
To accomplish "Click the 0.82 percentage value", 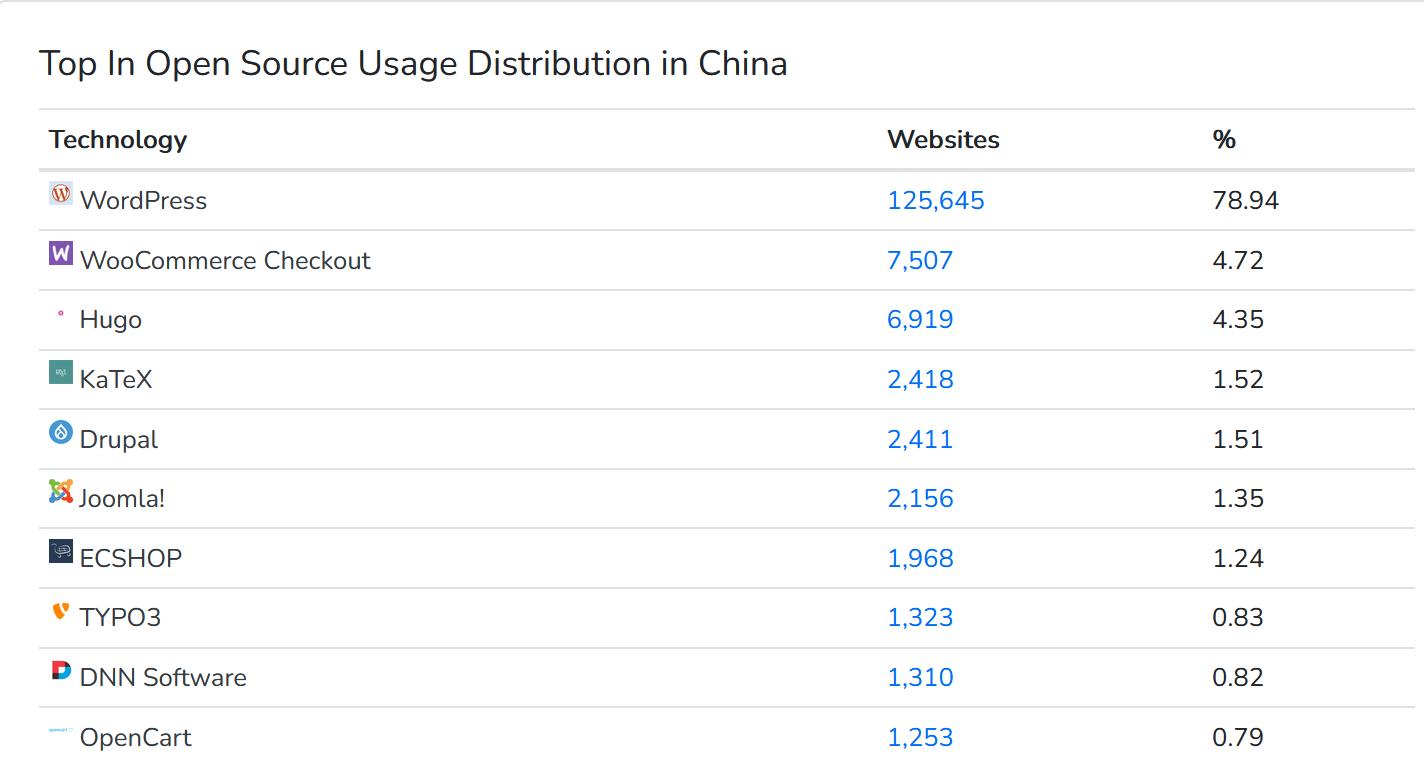I will pos(1238,677).
